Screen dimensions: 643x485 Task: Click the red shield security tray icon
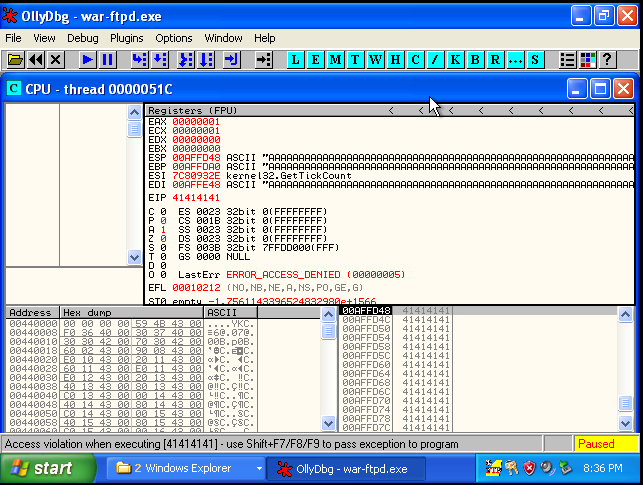coord(529,468)
